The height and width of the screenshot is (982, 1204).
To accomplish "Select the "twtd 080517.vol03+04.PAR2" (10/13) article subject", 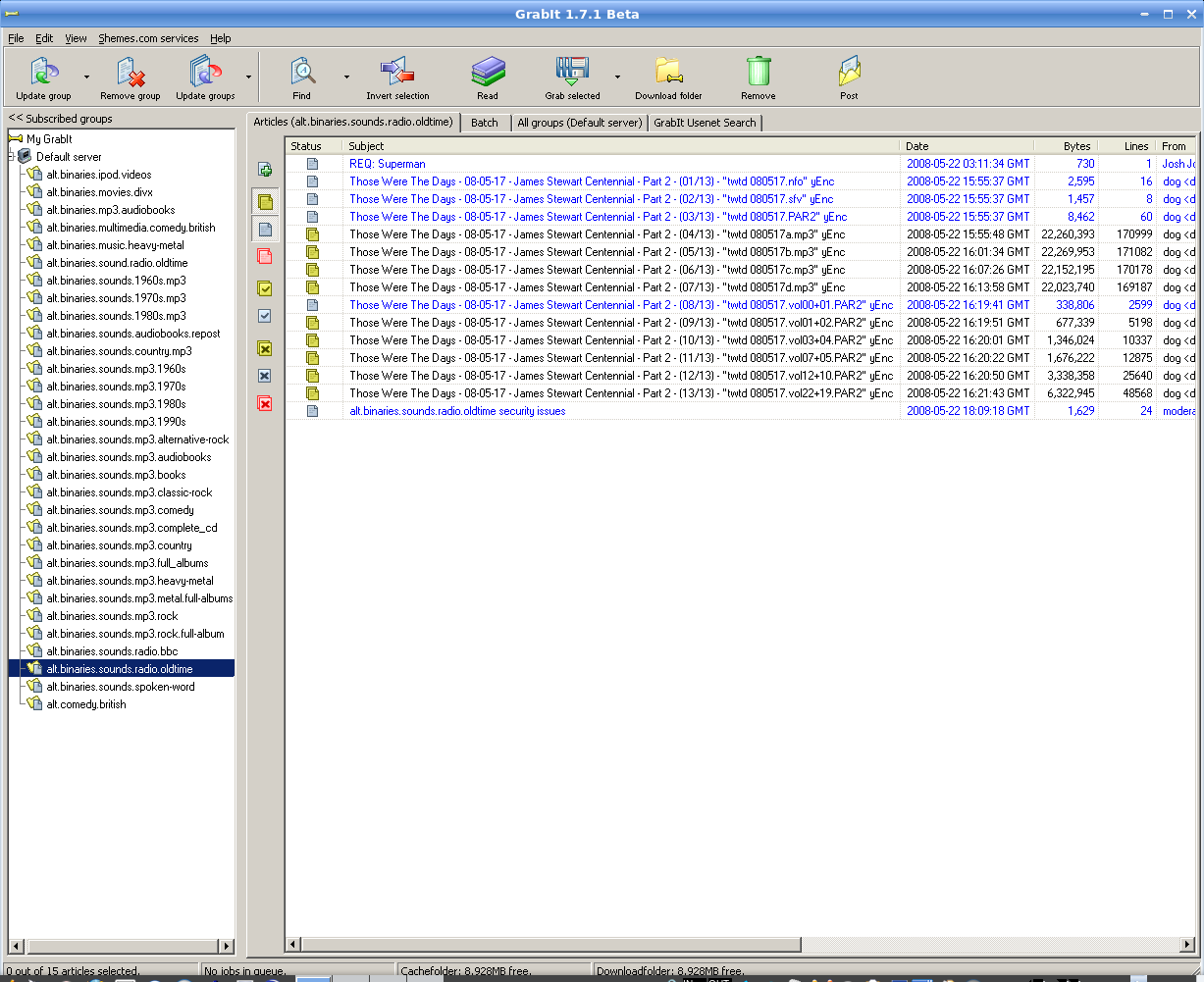I will click(x=621, y=340).
